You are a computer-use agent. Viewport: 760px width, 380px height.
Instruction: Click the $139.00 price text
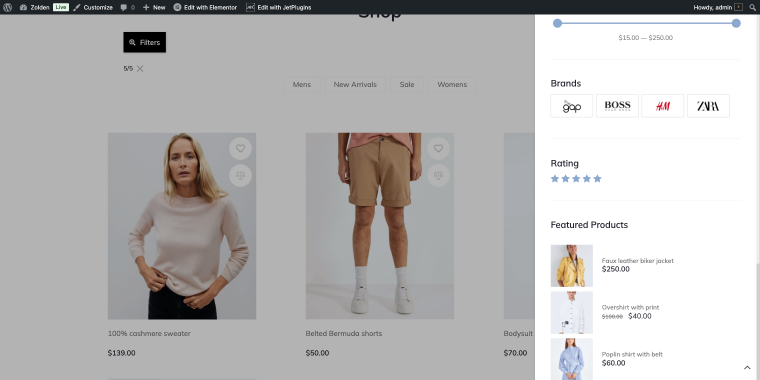(121, 353)
